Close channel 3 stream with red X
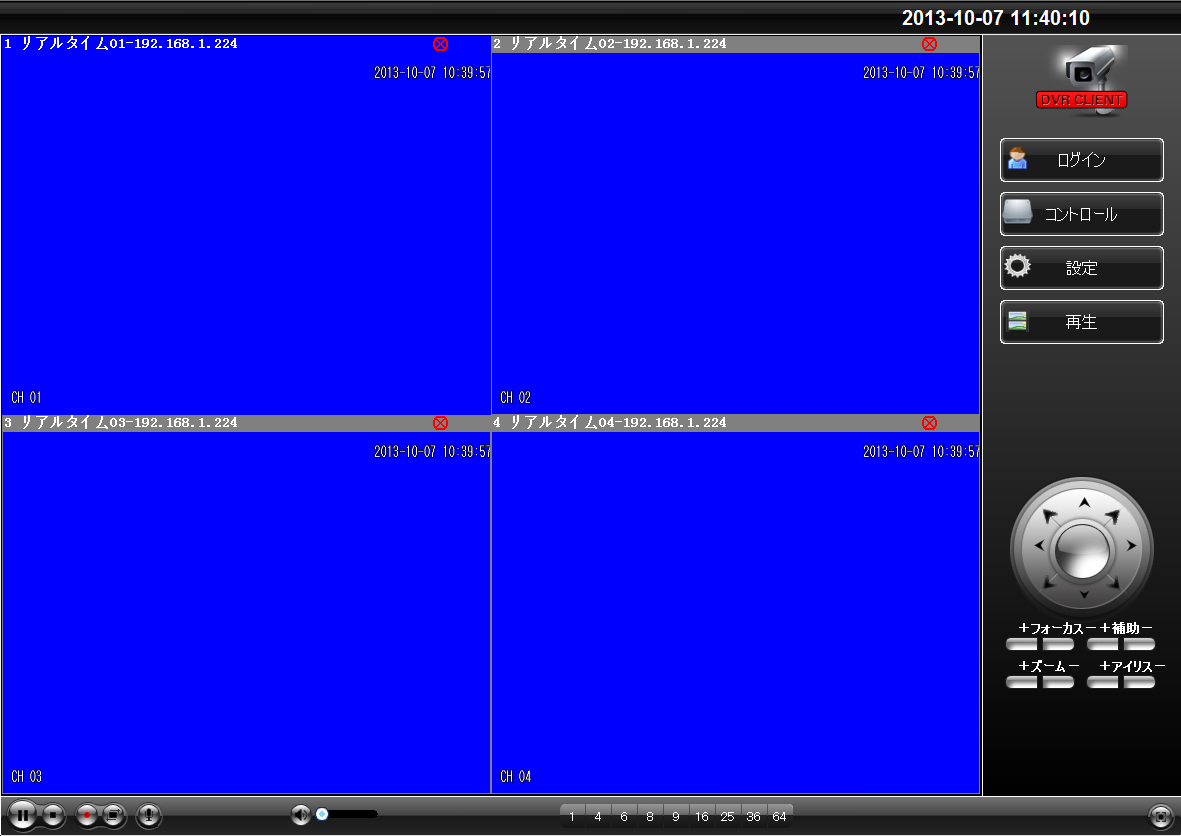The width and height of the screenshot is (1181, 836). (441, 423)
